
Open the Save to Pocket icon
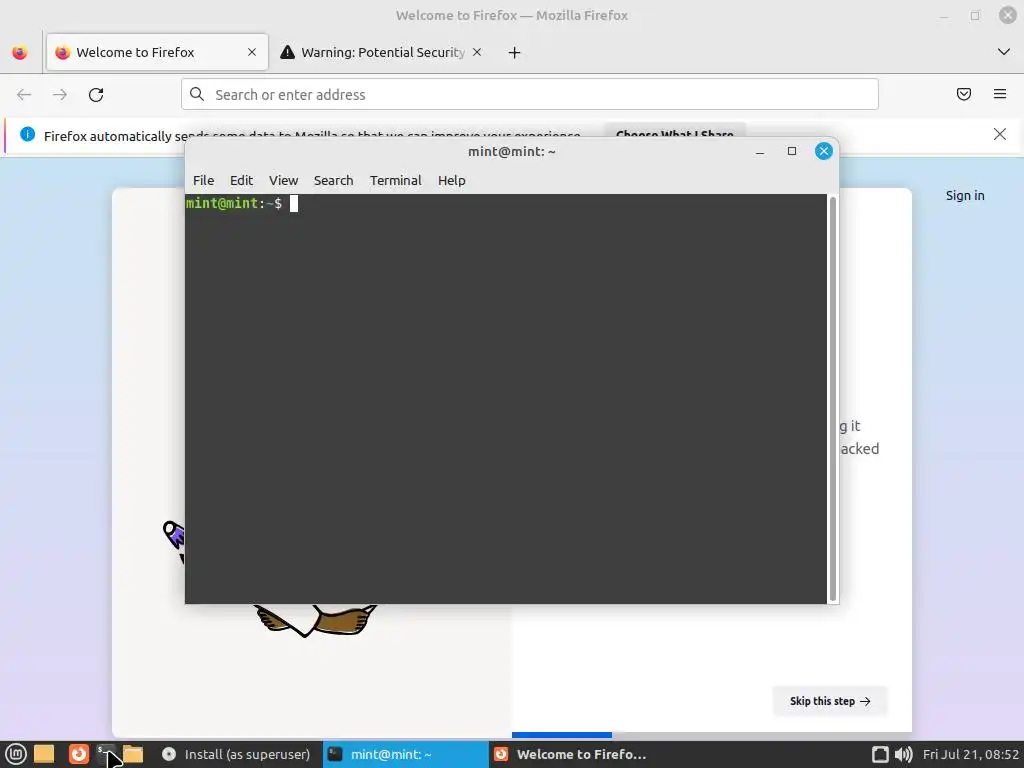click(963, 95)
